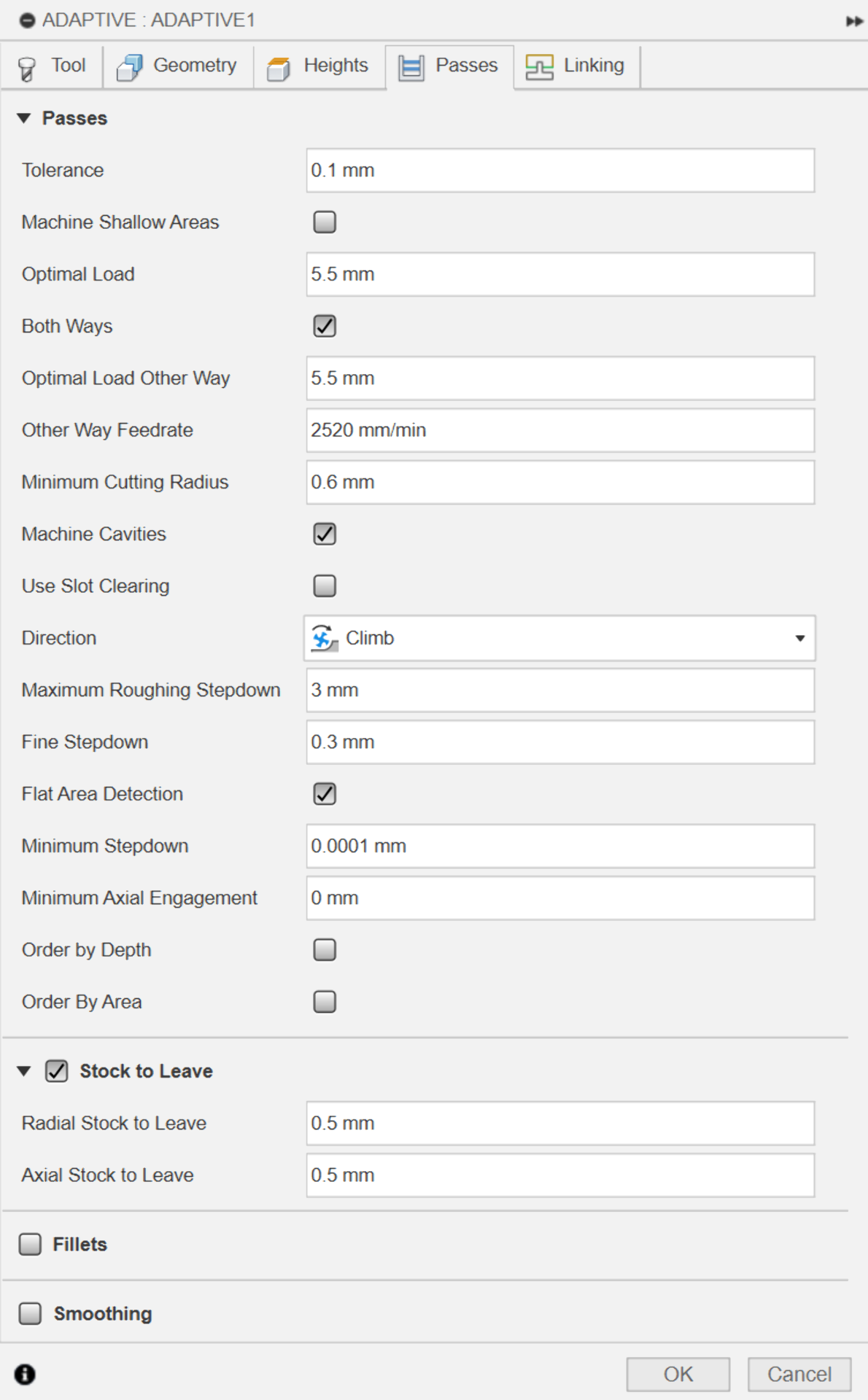Click the Climb direction icon
The image size is (868, 1400).
(324, 638)
